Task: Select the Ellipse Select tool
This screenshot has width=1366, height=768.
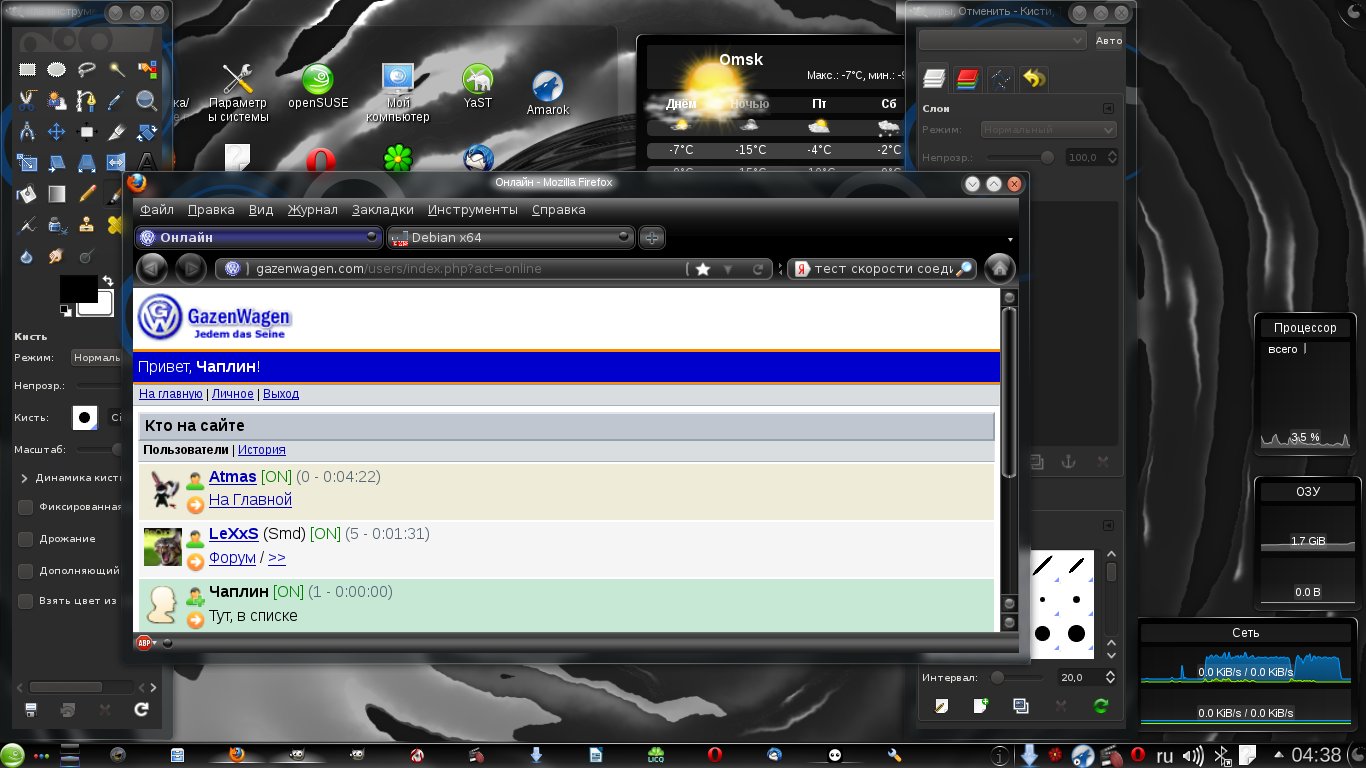Action: point(57,70)
